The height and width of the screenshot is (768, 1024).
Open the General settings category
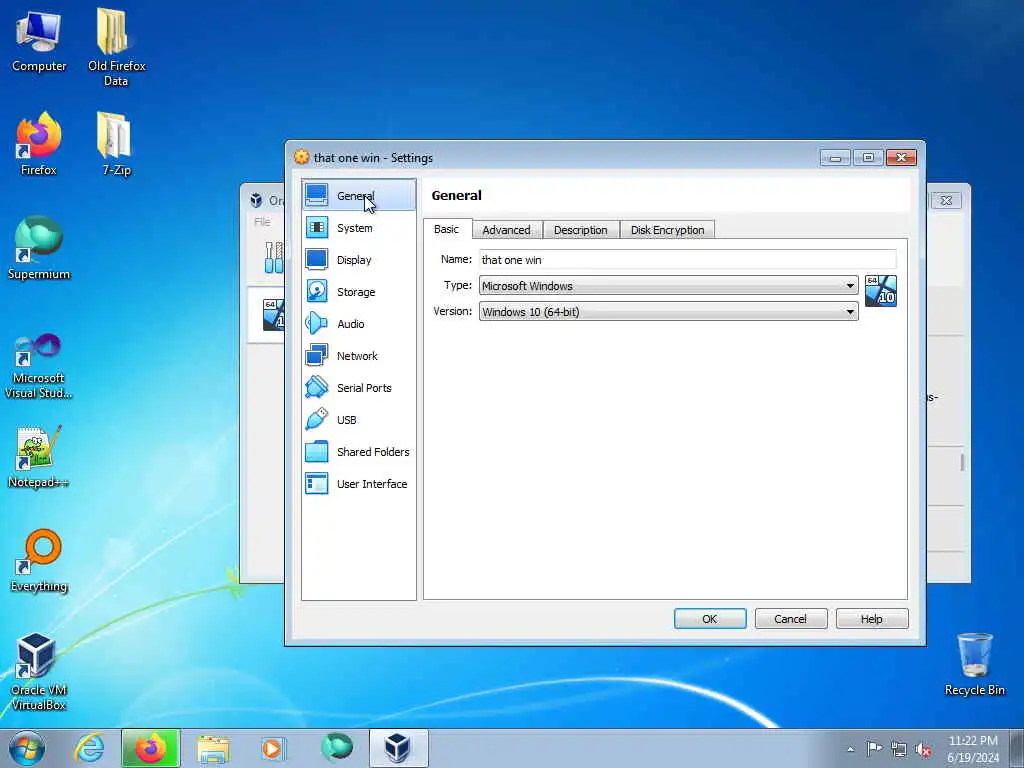point(359,195)
